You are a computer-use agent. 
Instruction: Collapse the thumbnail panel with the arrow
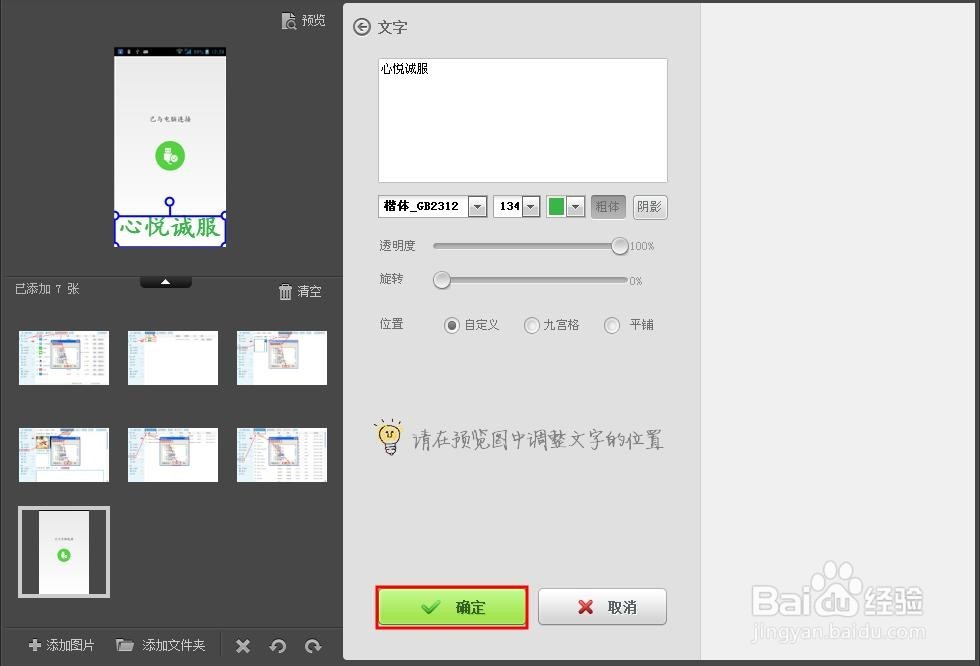[x=165, y=282]
